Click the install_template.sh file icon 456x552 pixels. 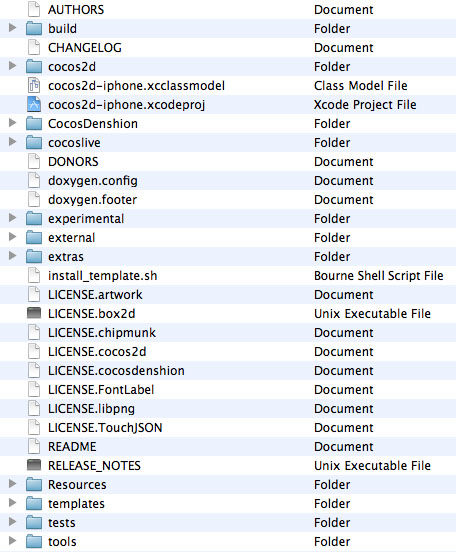[x=34, y=275]
